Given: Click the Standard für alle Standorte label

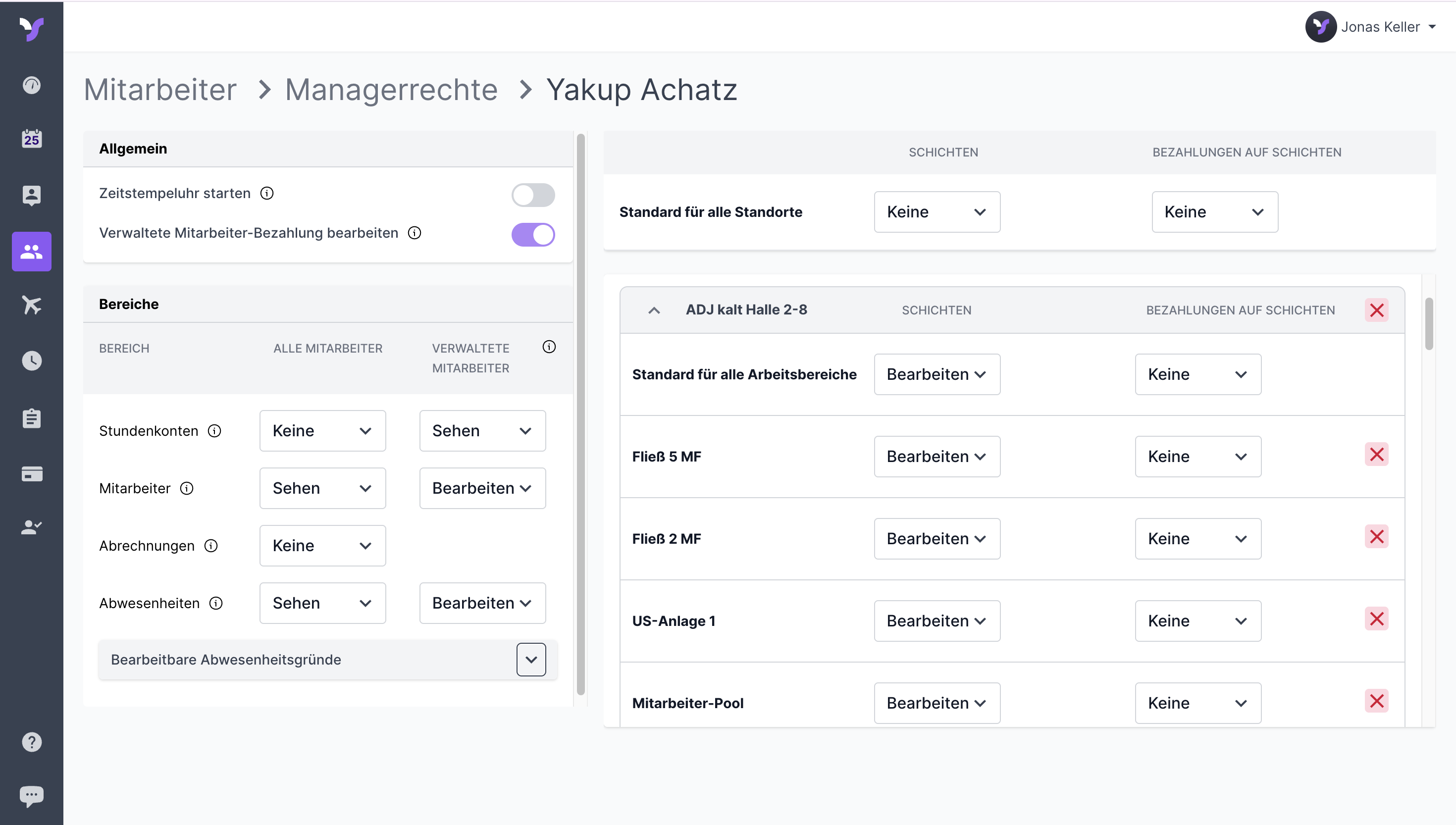Looking at the screenshot, I should tap(711, 212).
